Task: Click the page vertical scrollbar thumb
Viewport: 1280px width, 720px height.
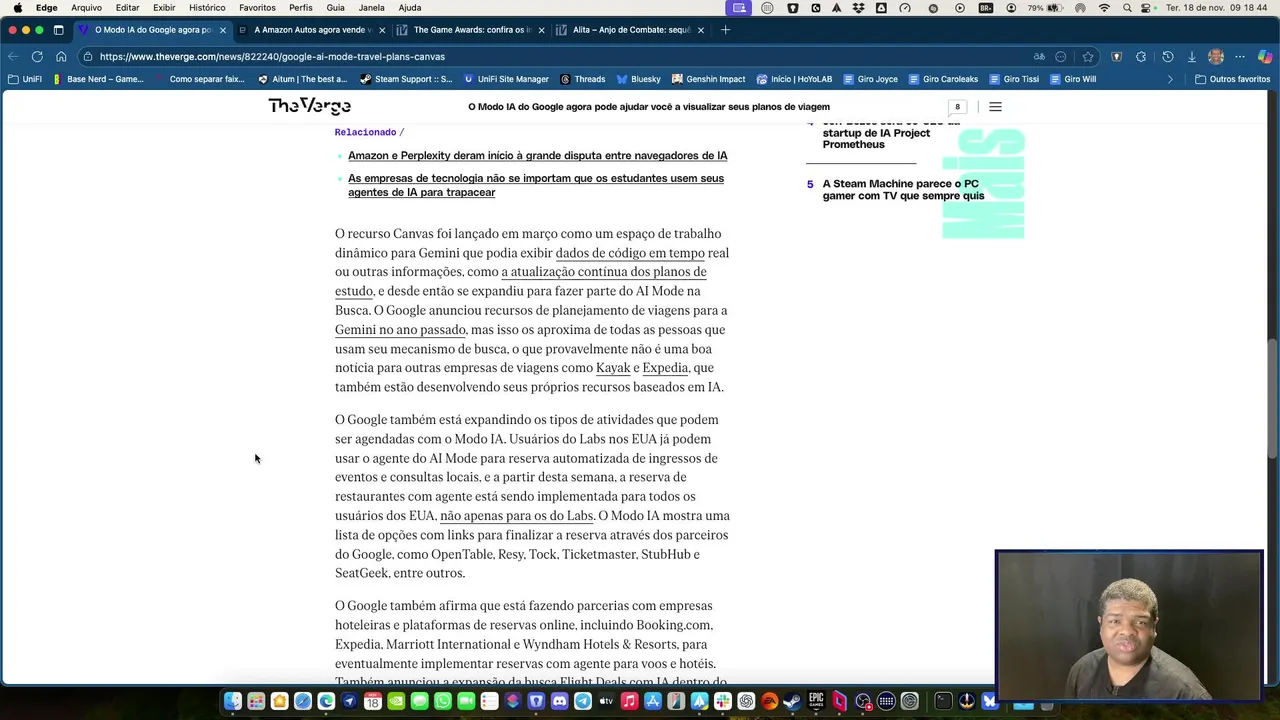Action: (1273, 398)
